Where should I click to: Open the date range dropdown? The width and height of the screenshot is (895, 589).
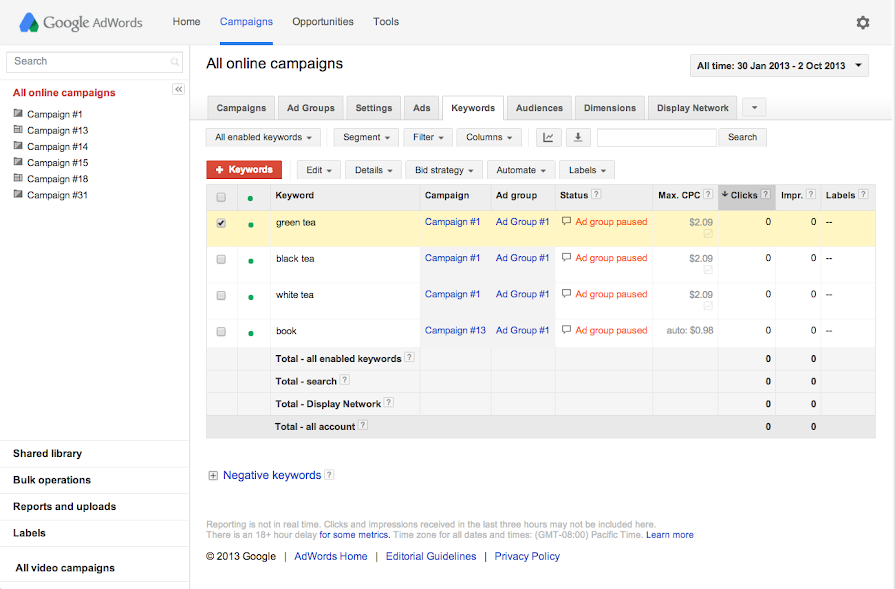tap(779, 66)
